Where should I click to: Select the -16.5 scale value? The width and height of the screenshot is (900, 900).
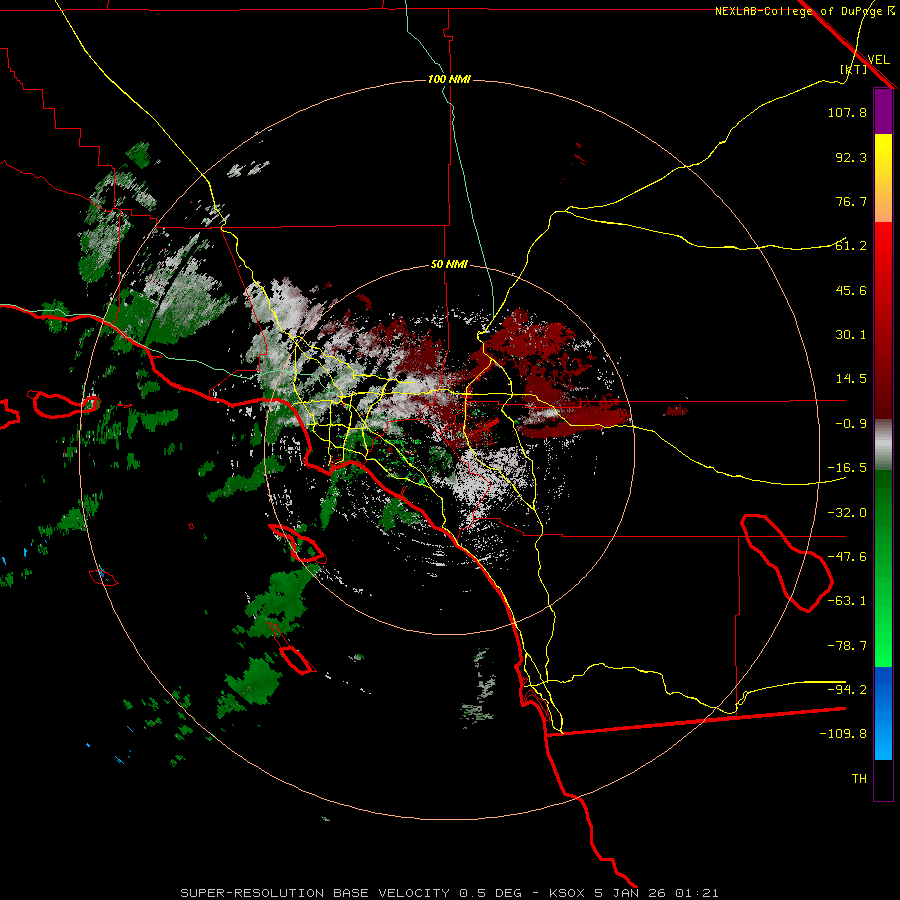coord(847,468)
